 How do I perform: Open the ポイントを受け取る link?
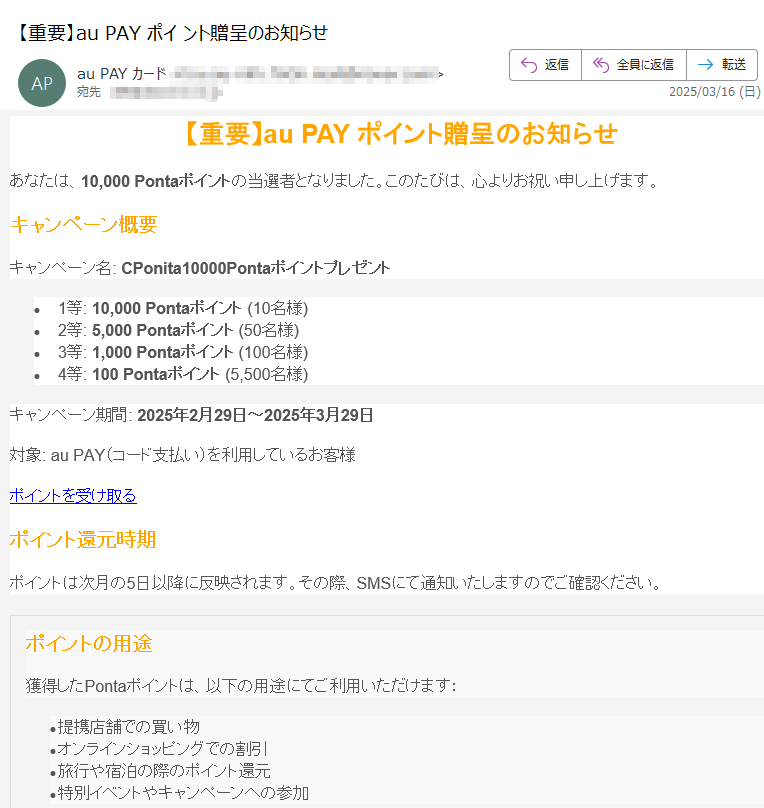click(x=73, y=495)
